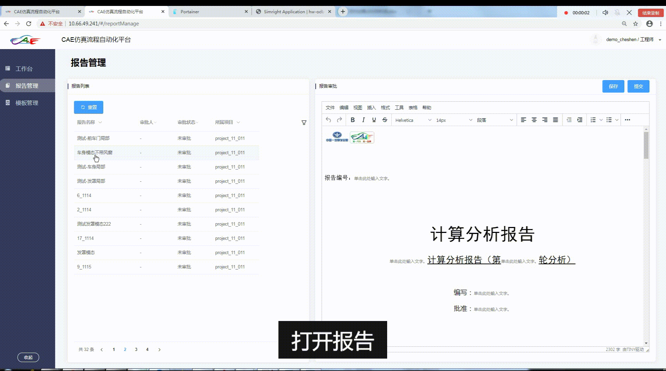This screenshot has height=371, width=666.
Task: Click the 模板管理 sidebar icon
Action: tap(8, 103)
